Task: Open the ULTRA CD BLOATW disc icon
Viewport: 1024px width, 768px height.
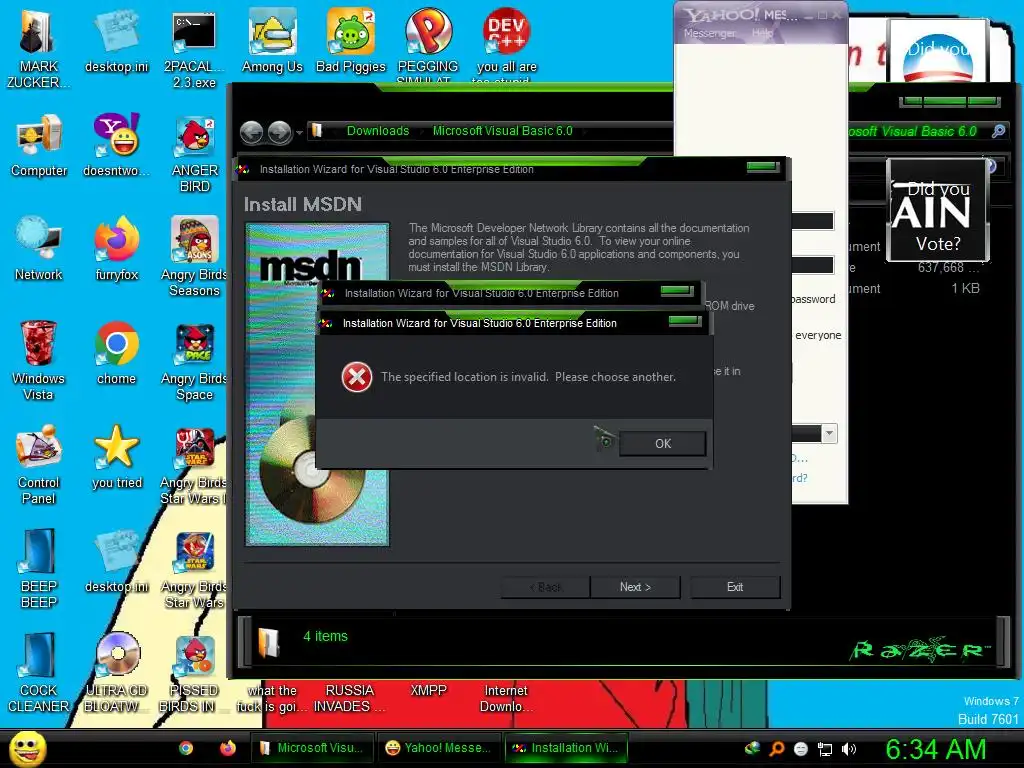Action: [x=116, y=673]
